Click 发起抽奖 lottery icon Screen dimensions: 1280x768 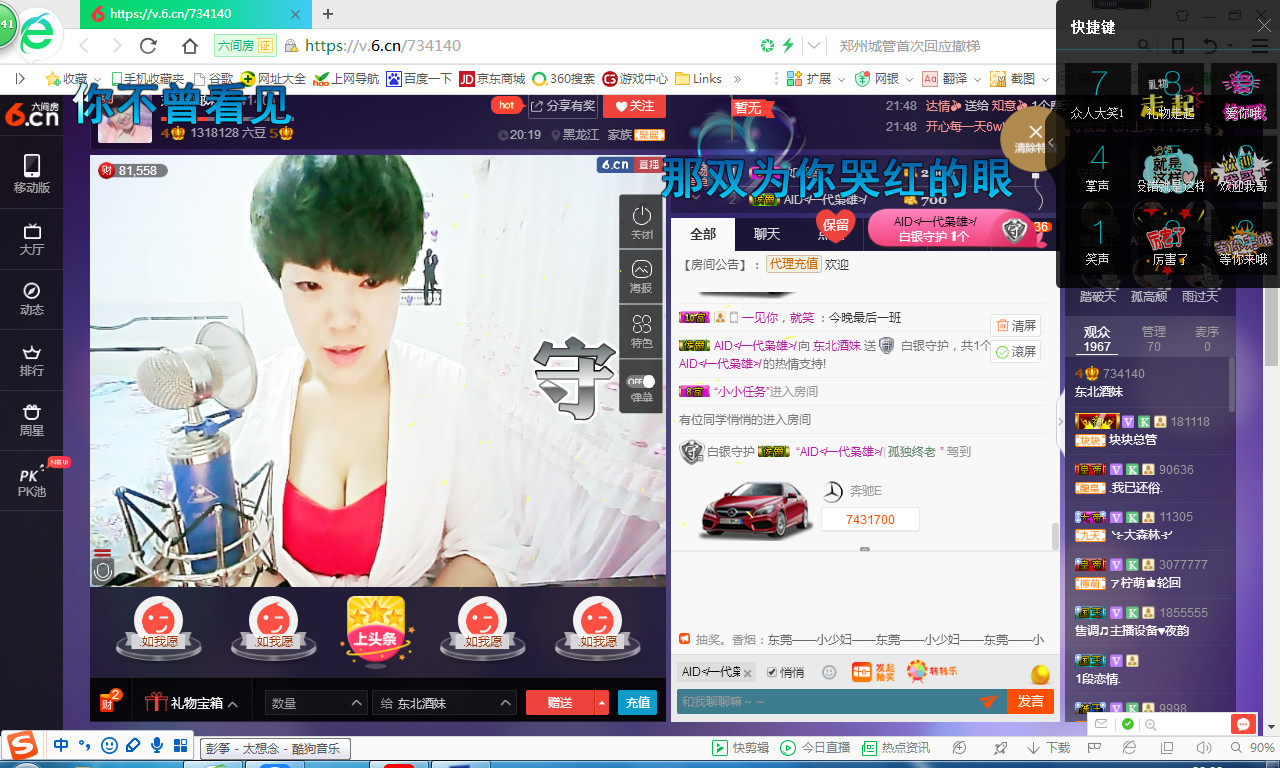(x=873, y=672)
